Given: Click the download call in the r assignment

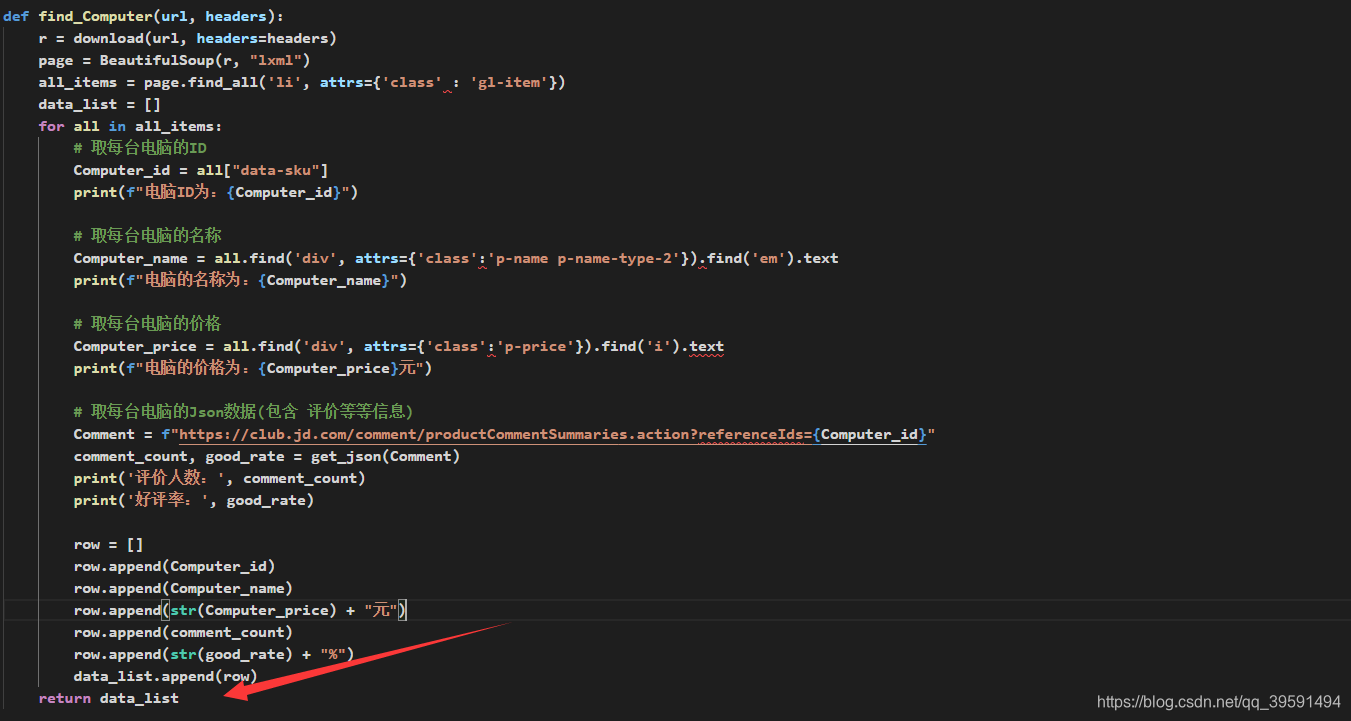Looking at the screenshot, I should click(x=109, y=38).
